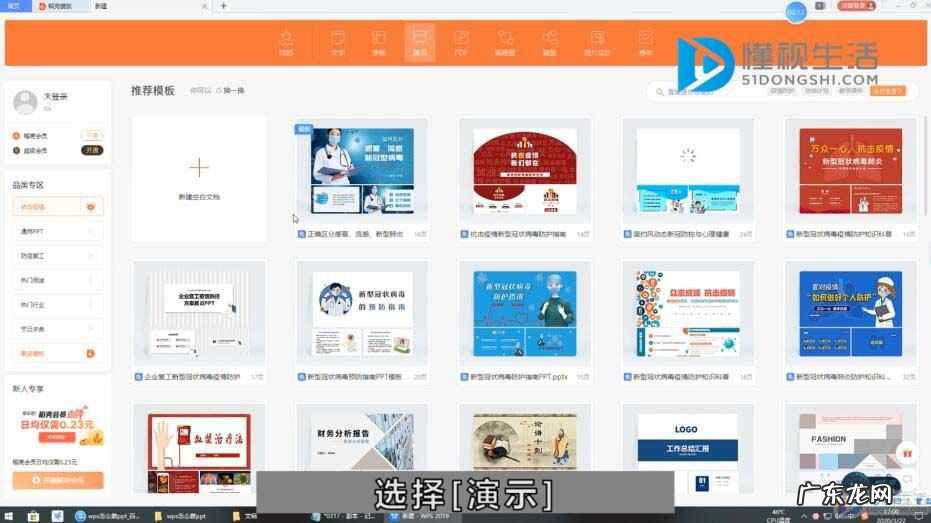Open the first orange-bar icon left of 文字
Screen dimensions: 931x523
tap(286, 43)
